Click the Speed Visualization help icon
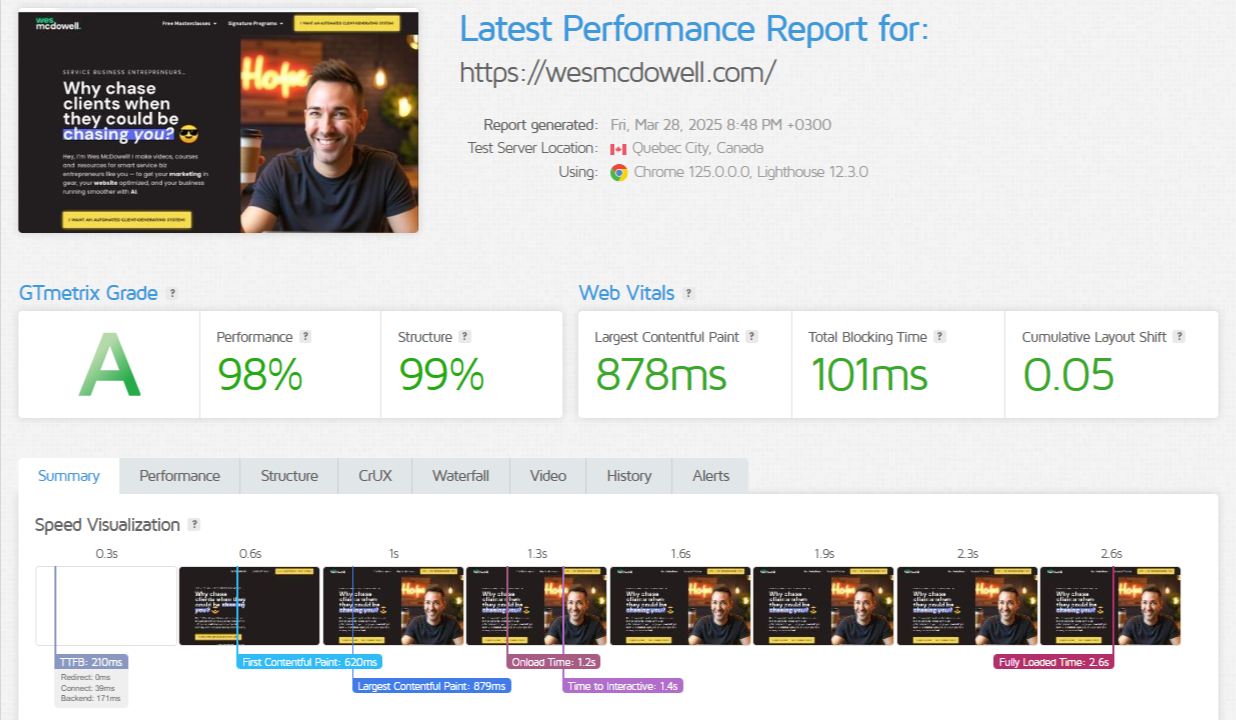1236x720 pixels. (194, 525)
